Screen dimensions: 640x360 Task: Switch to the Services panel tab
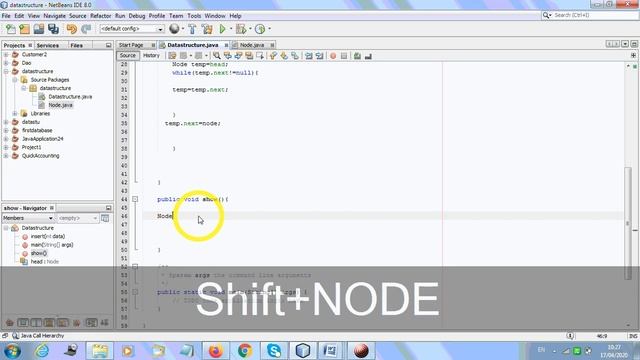coord(48,45)
